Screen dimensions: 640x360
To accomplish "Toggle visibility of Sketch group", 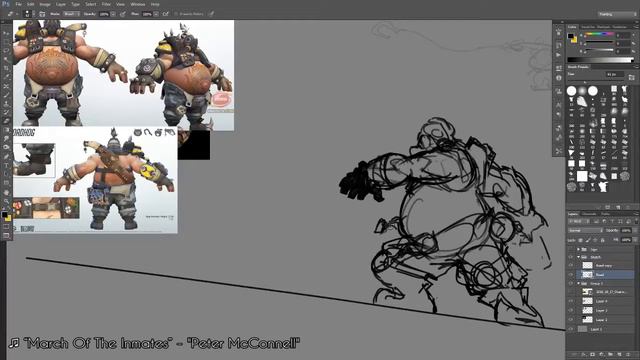I will click(x=571, y=257).
